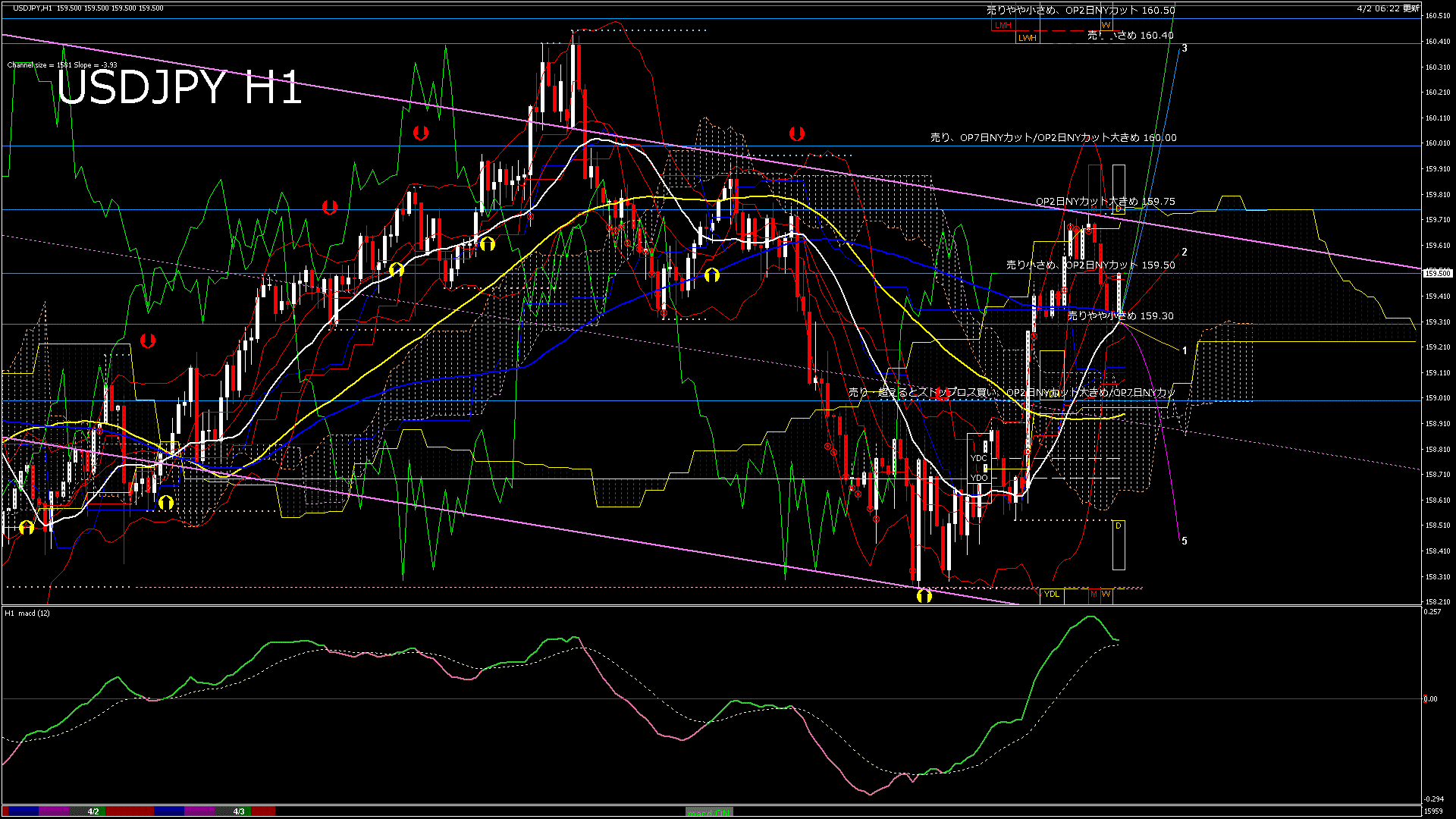
Task: Select the 4/2 date segment
Action: coord(93,811)
